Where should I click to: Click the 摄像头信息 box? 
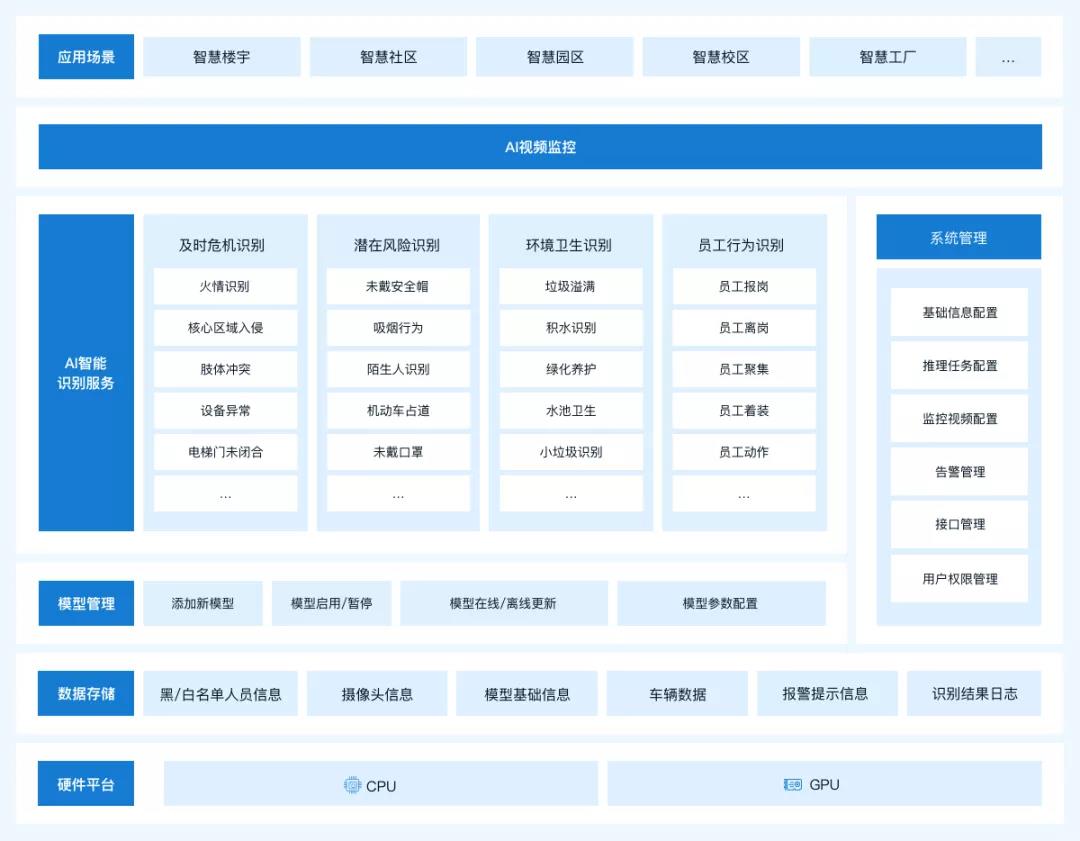coord(377,694)
